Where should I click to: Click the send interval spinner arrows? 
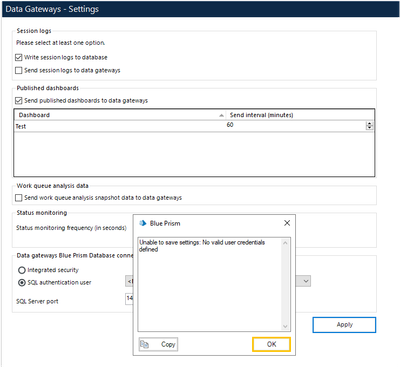tap(369, 126)
